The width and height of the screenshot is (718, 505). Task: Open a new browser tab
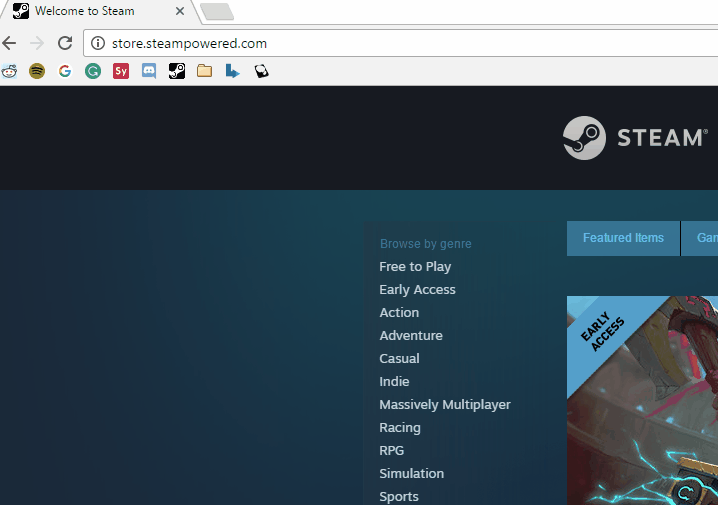pyautogui.click(x=218, y=11)
